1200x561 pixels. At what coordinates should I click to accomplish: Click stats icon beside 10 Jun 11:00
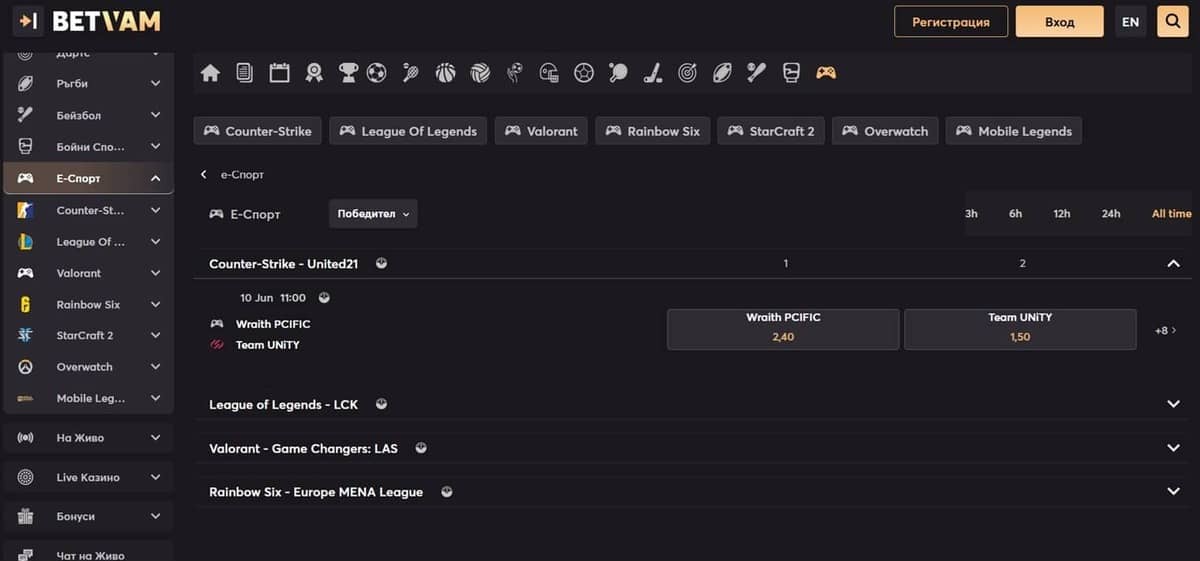click(324, 297)
